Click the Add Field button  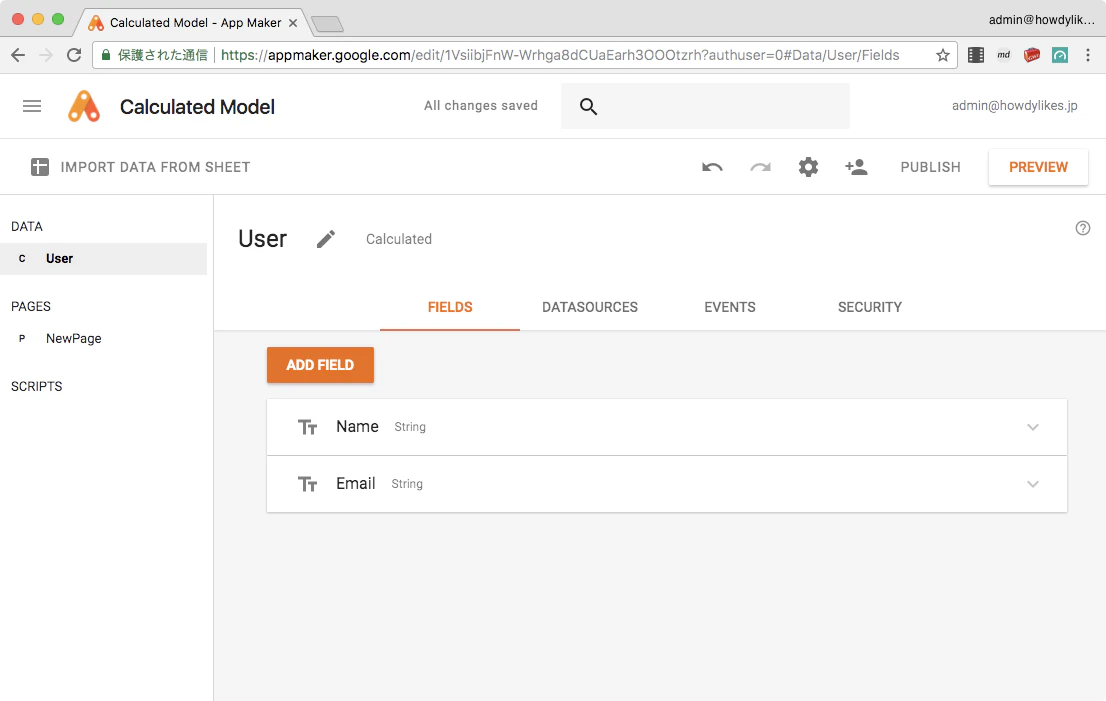click(320, 365)
